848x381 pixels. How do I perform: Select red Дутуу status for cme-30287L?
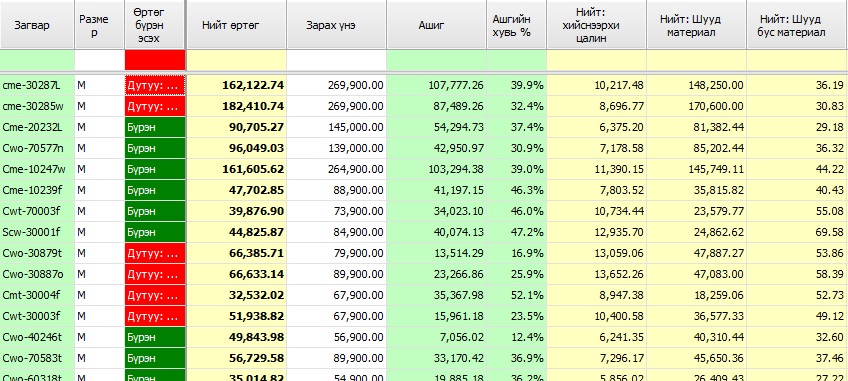click(x=155, y=85)
